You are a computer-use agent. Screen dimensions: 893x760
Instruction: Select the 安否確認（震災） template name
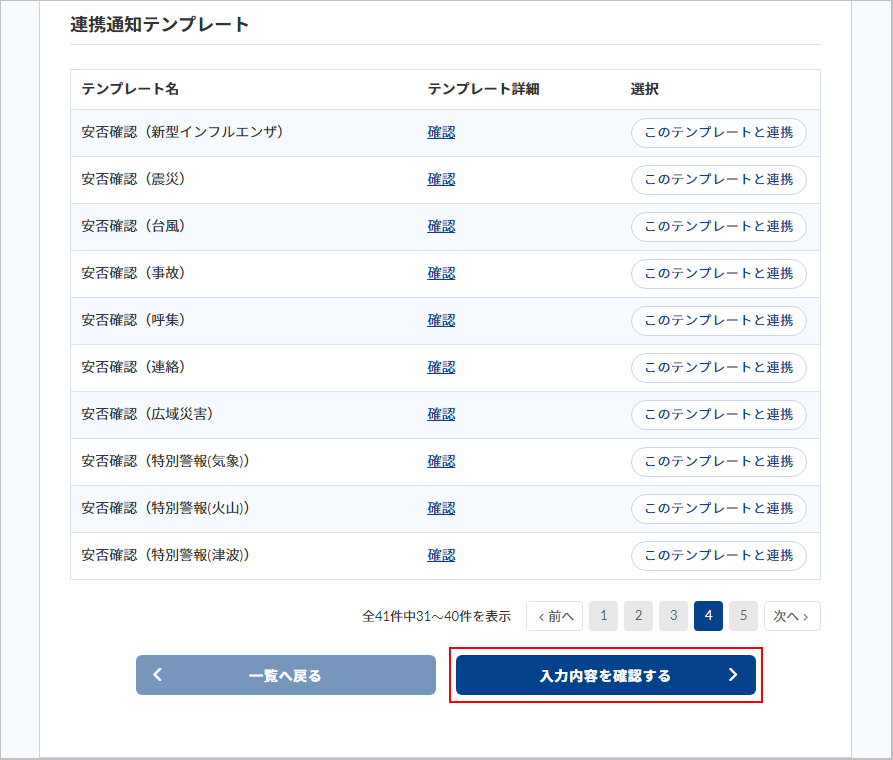pyautogui.click(x=133, y=179)
